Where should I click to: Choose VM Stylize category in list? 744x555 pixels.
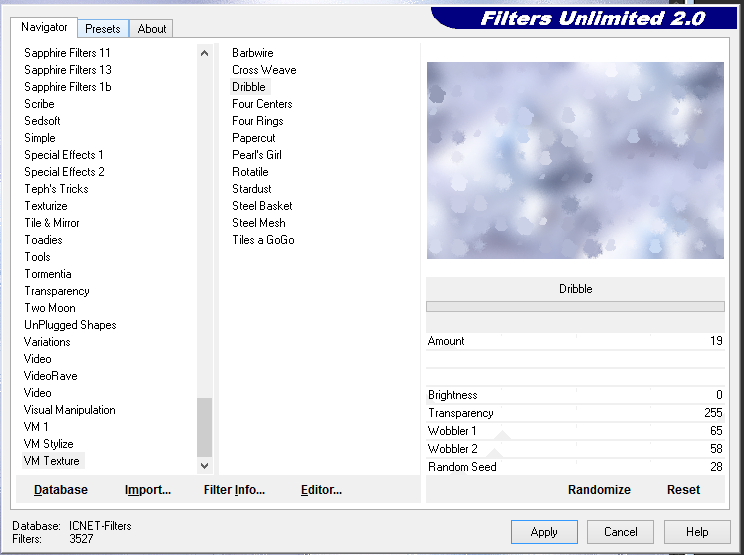[49, 444]
